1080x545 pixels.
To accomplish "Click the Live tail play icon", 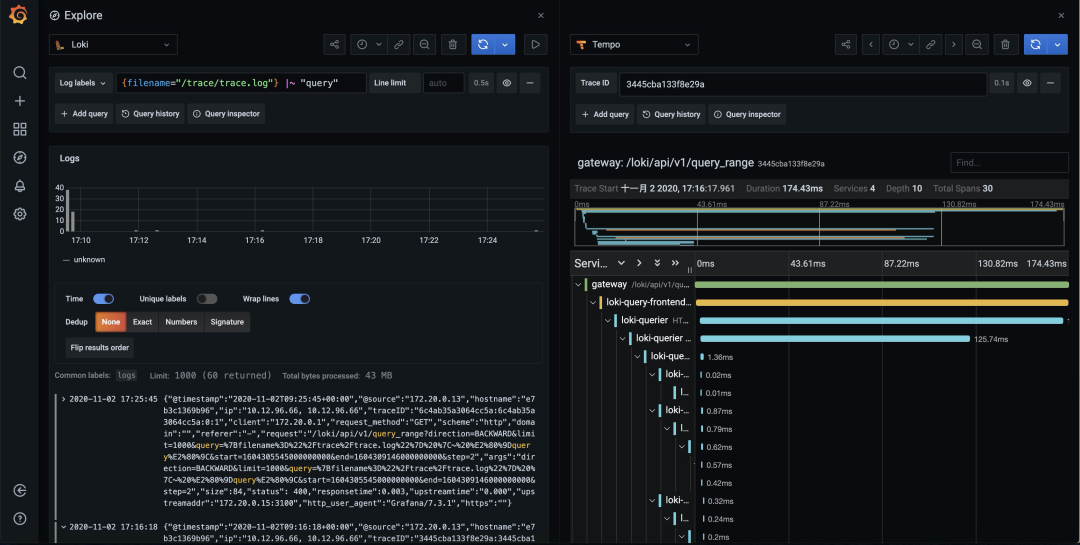I will (535, 44).
